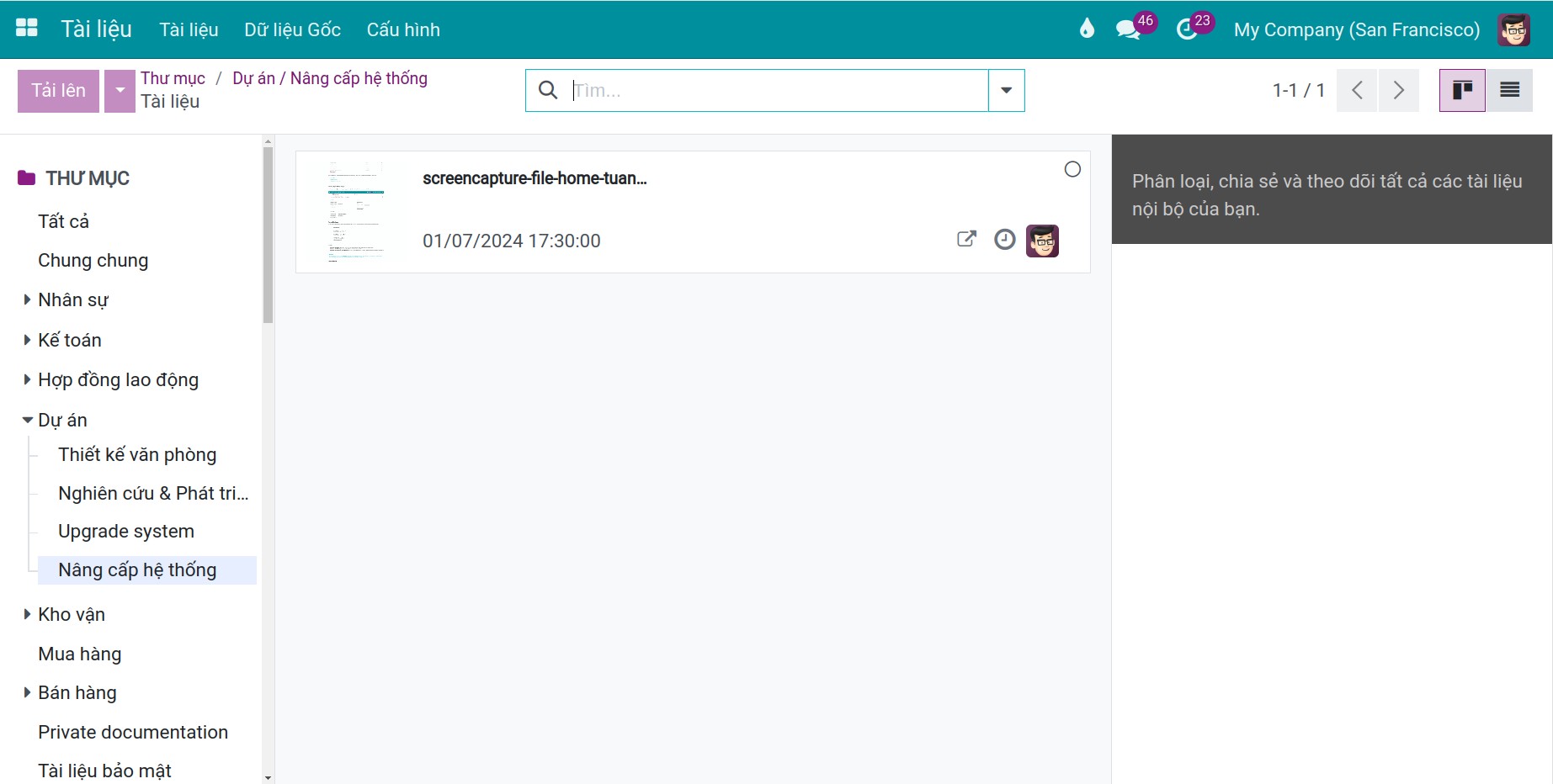Click the THƯ MỤC folder icon
The image size is (1553, 784).
(27, 178)
